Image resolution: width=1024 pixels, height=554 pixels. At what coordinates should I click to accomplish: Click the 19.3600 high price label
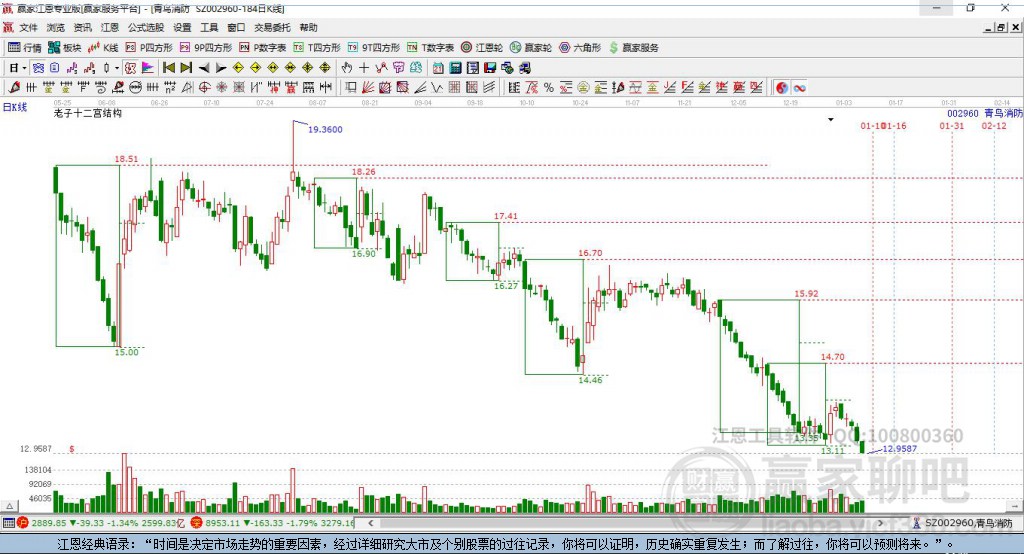[325, 129]
